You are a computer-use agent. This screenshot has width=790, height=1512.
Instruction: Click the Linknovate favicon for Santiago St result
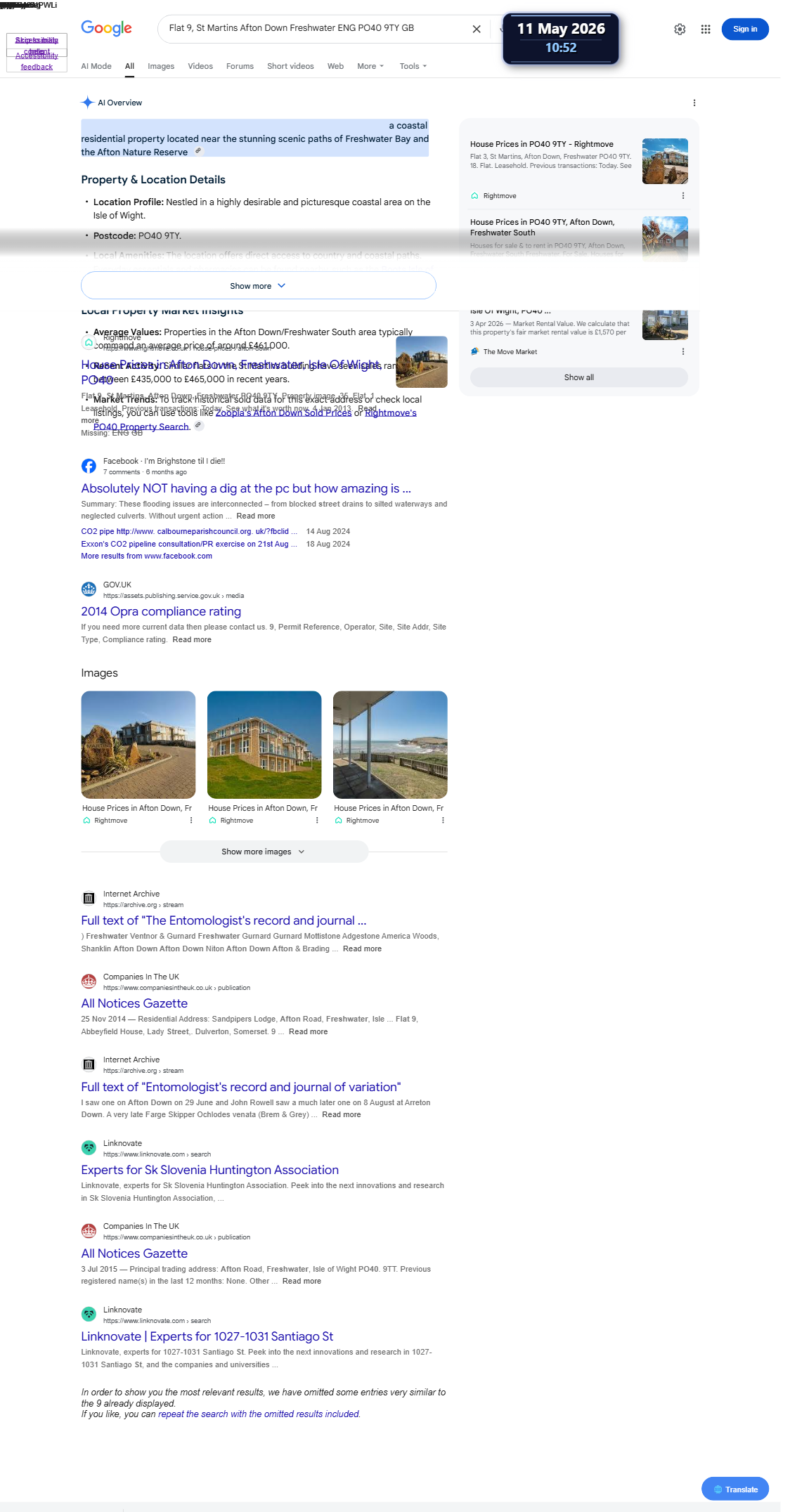click(89, 1315)
